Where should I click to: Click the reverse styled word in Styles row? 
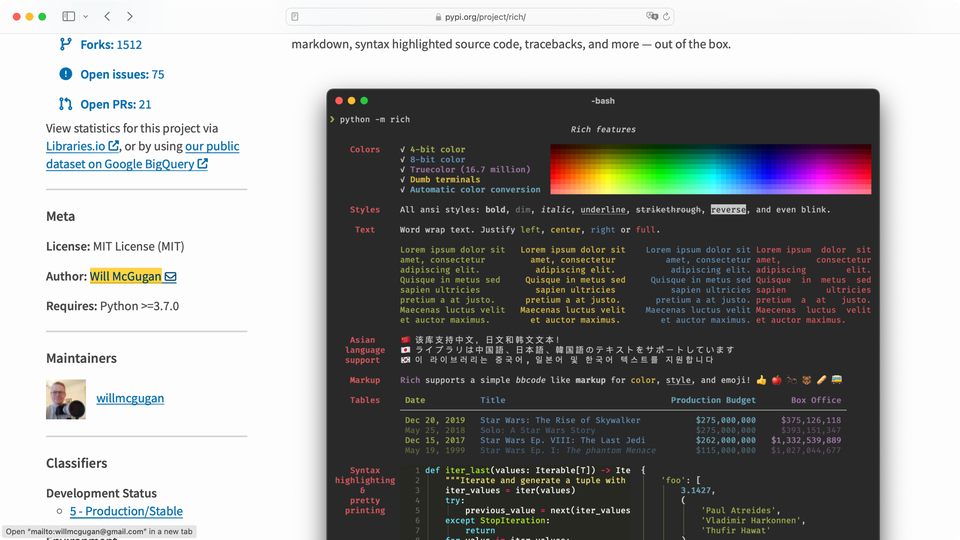pos(728,209)
